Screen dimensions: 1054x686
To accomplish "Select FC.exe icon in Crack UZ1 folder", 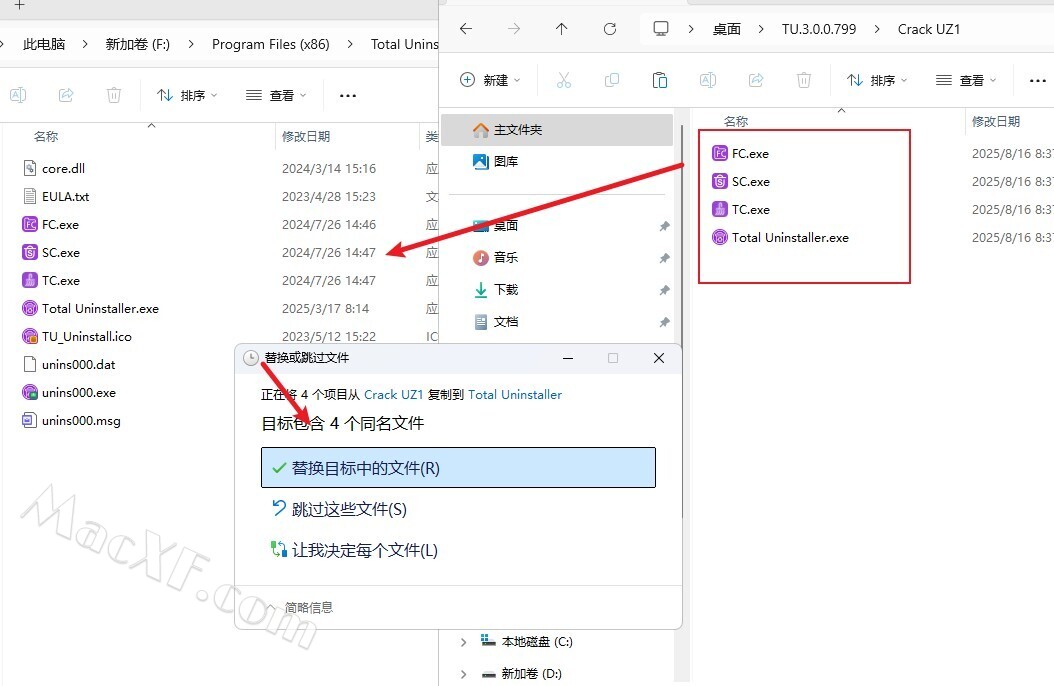I will click(720, 153).
